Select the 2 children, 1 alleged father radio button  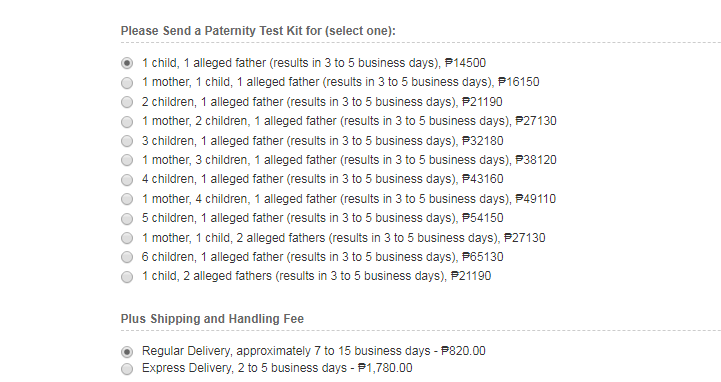pos(127,102)
